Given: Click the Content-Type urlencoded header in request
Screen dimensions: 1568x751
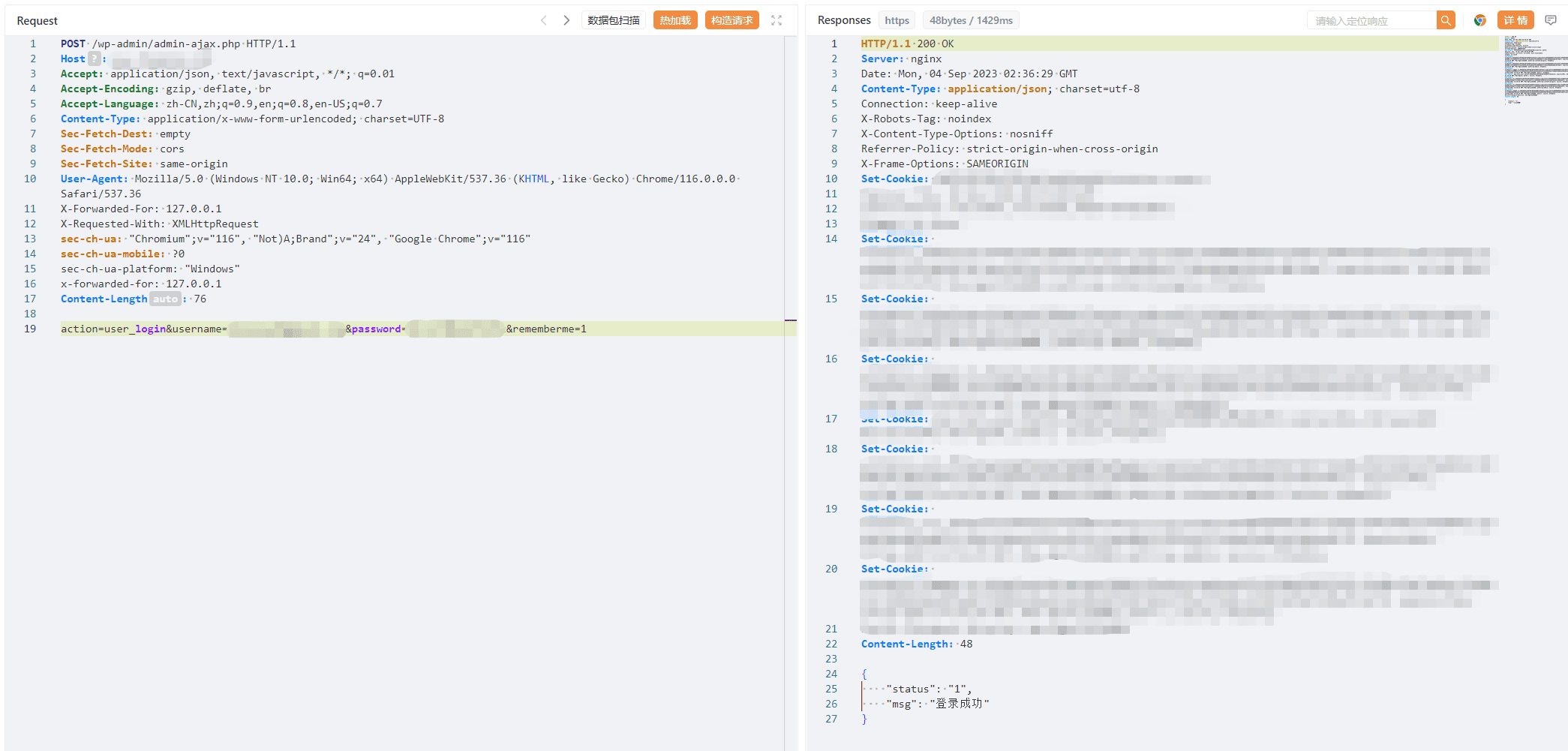Looking at the screenshot, I should [252, 119].
